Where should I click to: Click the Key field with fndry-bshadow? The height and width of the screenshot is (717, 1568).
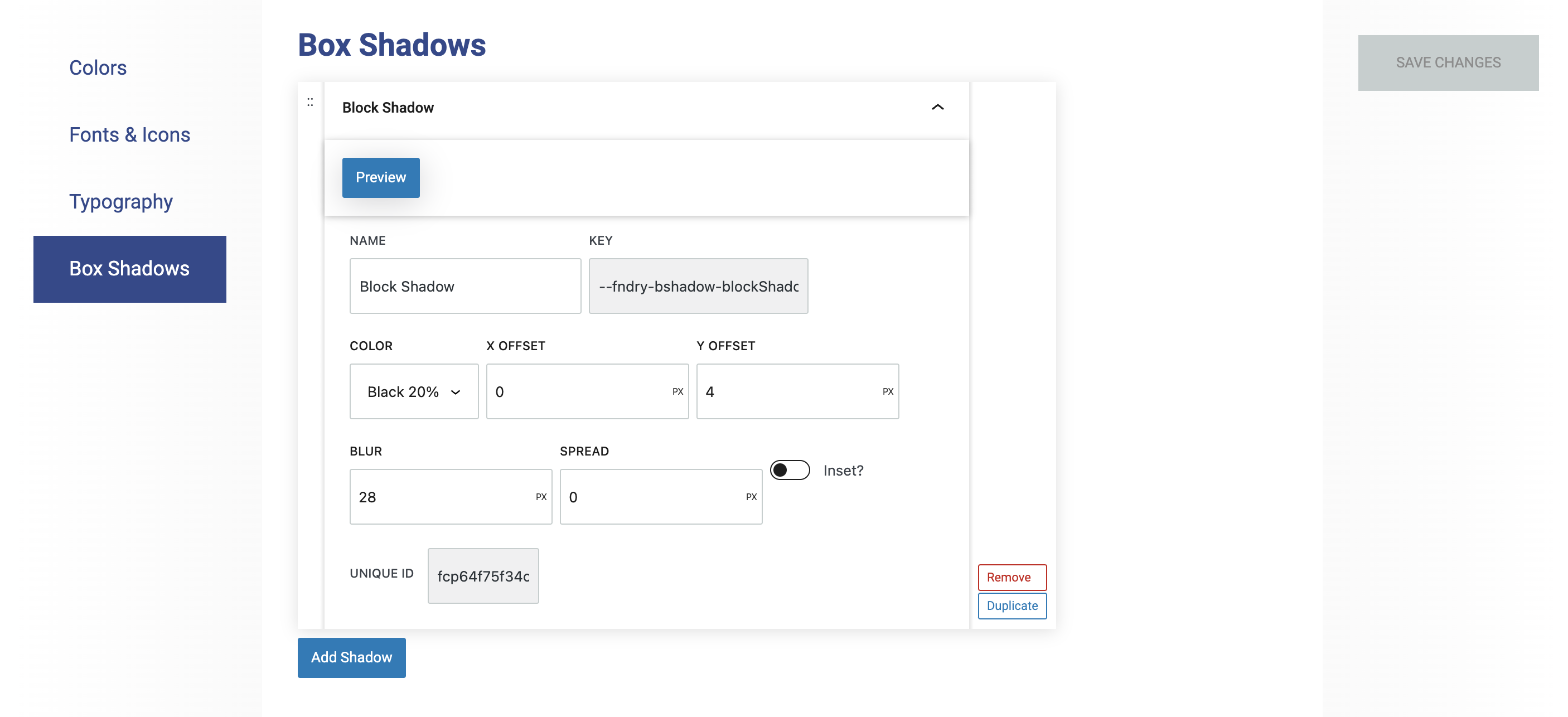tap(698, 286)
